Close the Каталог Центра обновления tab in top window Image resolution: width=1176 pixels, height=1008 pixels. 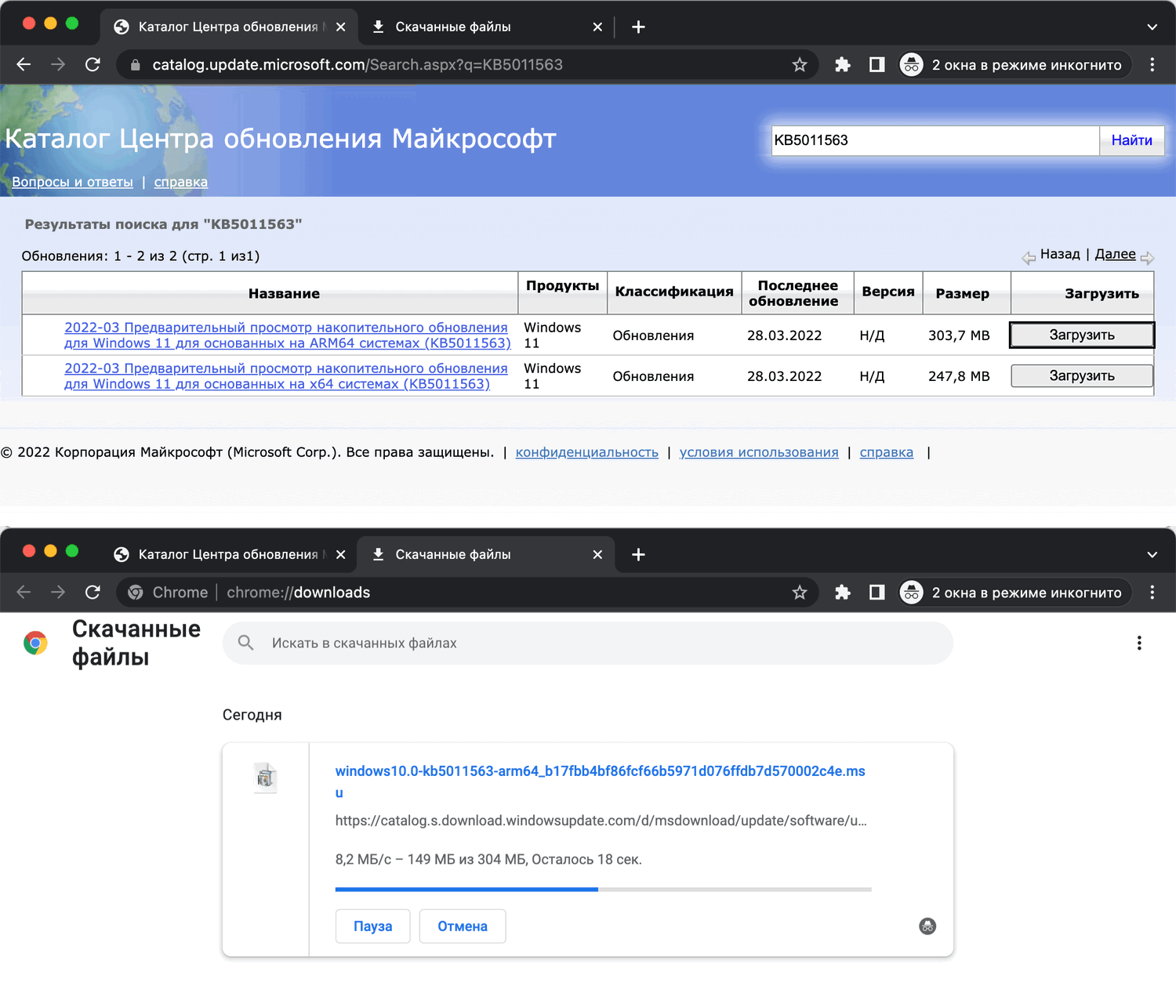pyautogui.click(x=341, y=27)
